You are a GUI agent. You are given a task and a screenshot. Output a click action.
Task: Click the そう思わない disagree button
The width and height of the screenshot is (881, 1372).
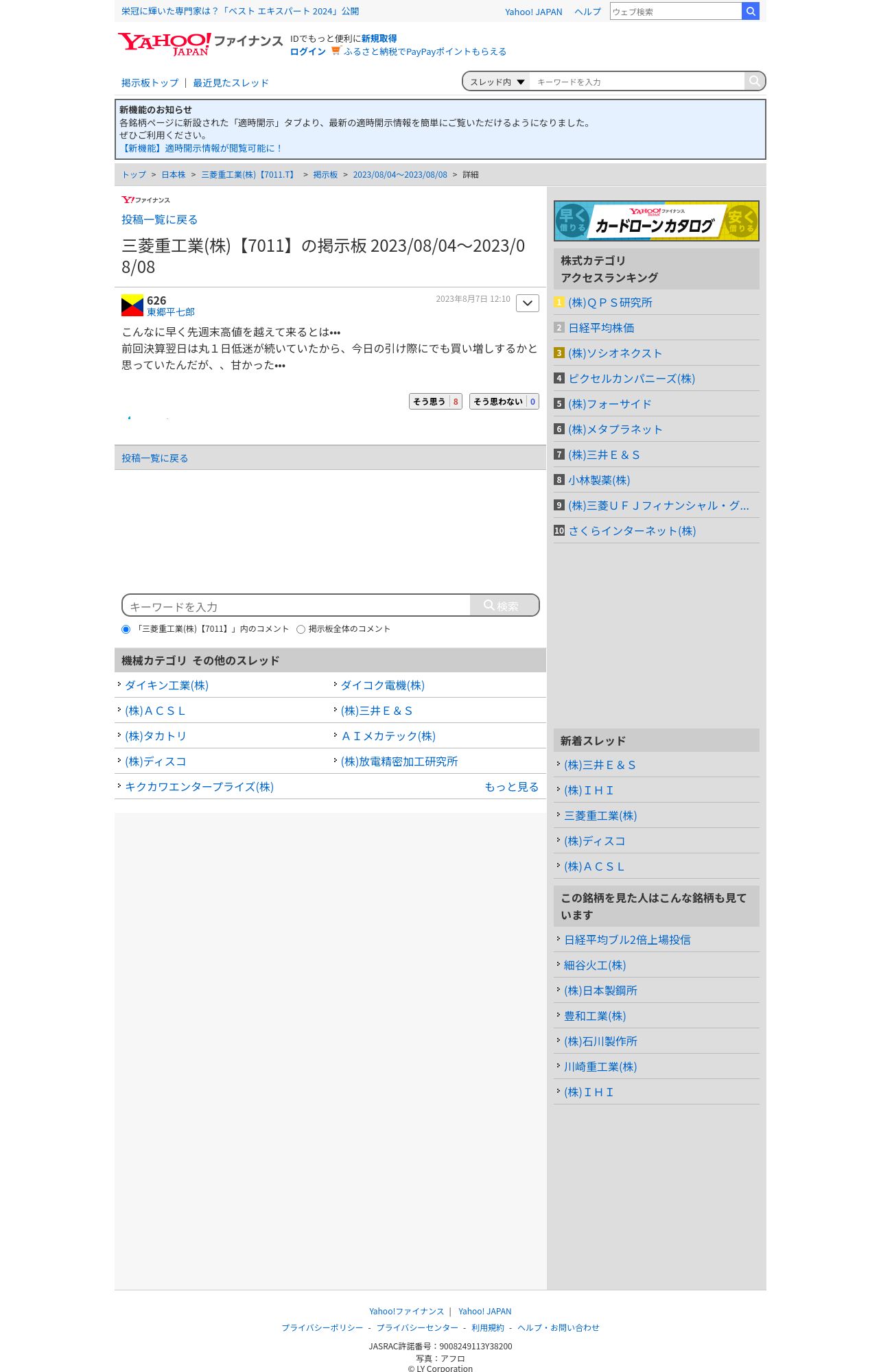[504, 401]
